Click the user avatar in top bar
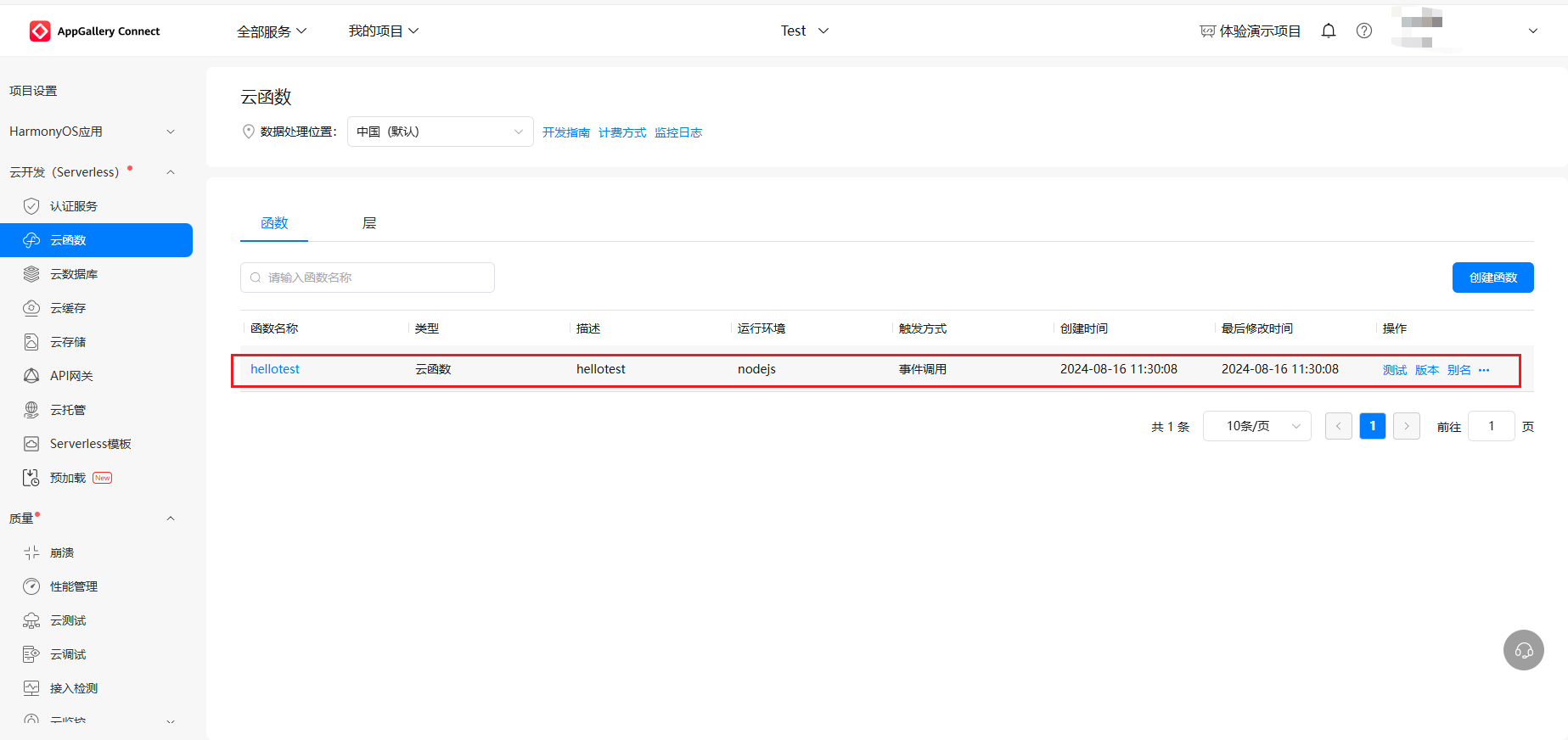1568x740 pixels. tap(1418, 27)
